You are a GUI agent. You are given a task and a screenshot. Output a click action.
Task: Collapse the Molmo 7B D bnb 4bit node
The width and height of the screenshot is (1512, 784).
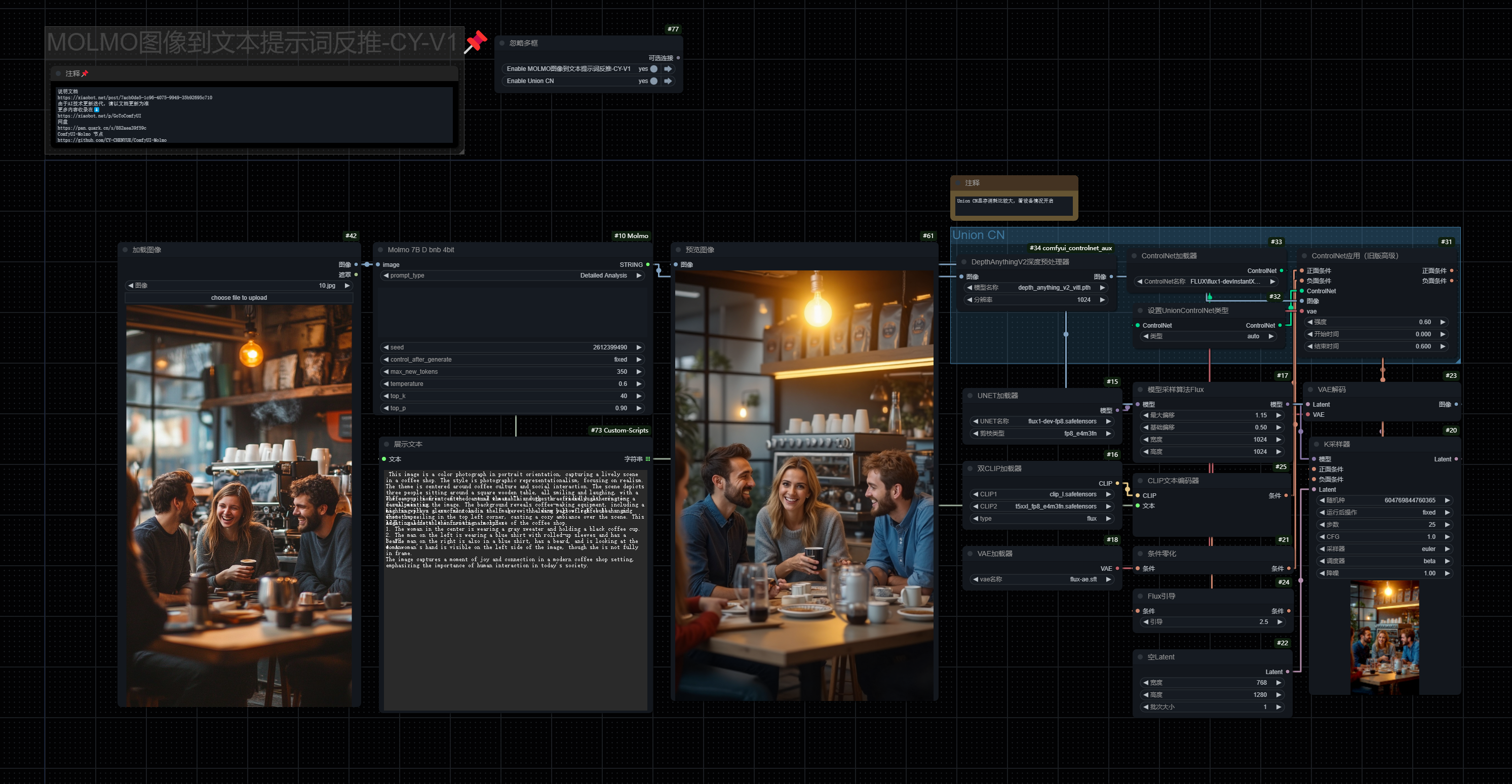pyautogui.click(x=380, y=250)
